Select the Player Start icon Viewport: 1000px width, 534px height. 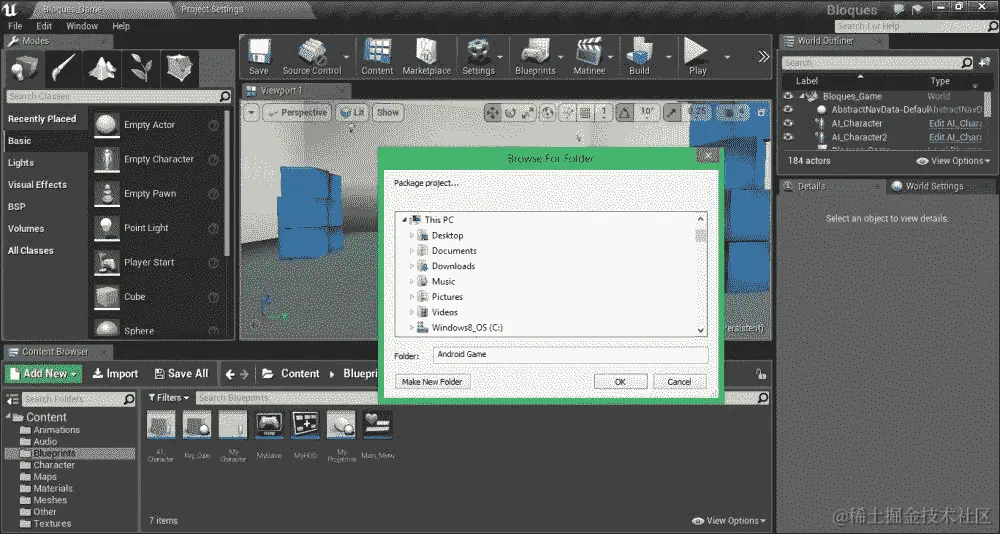coord(107,263)
